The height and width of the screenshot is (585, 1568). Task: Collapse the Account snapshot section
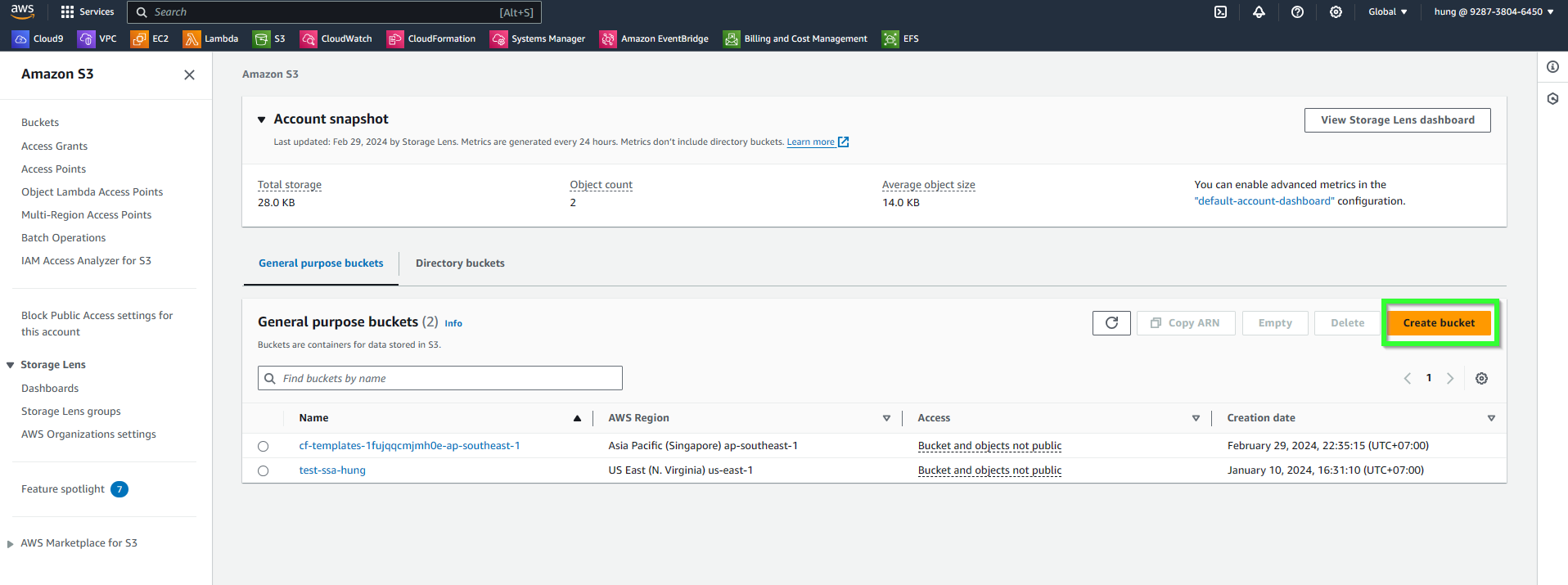pyautogui.click(x=262, y=119)
